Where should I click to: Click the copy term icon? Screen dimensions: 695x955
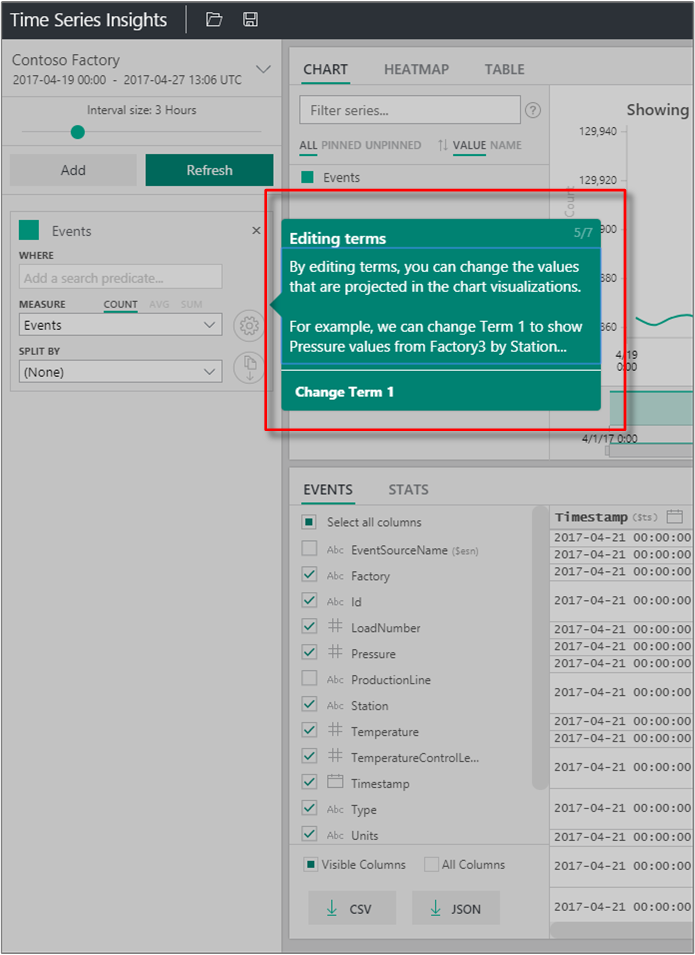click(249, 368)
